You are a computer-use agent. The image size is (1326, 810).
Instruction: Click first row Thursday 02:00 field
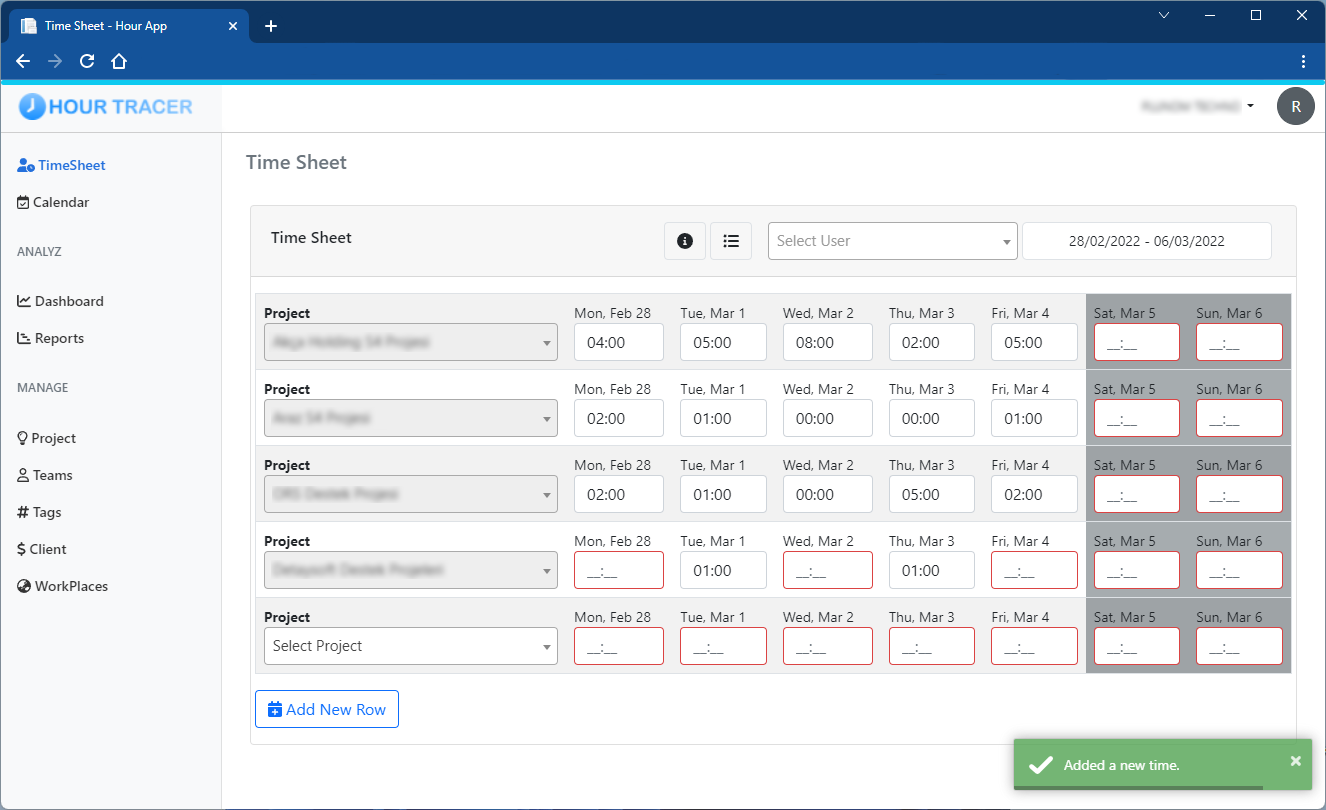click(x=932, y=342)
